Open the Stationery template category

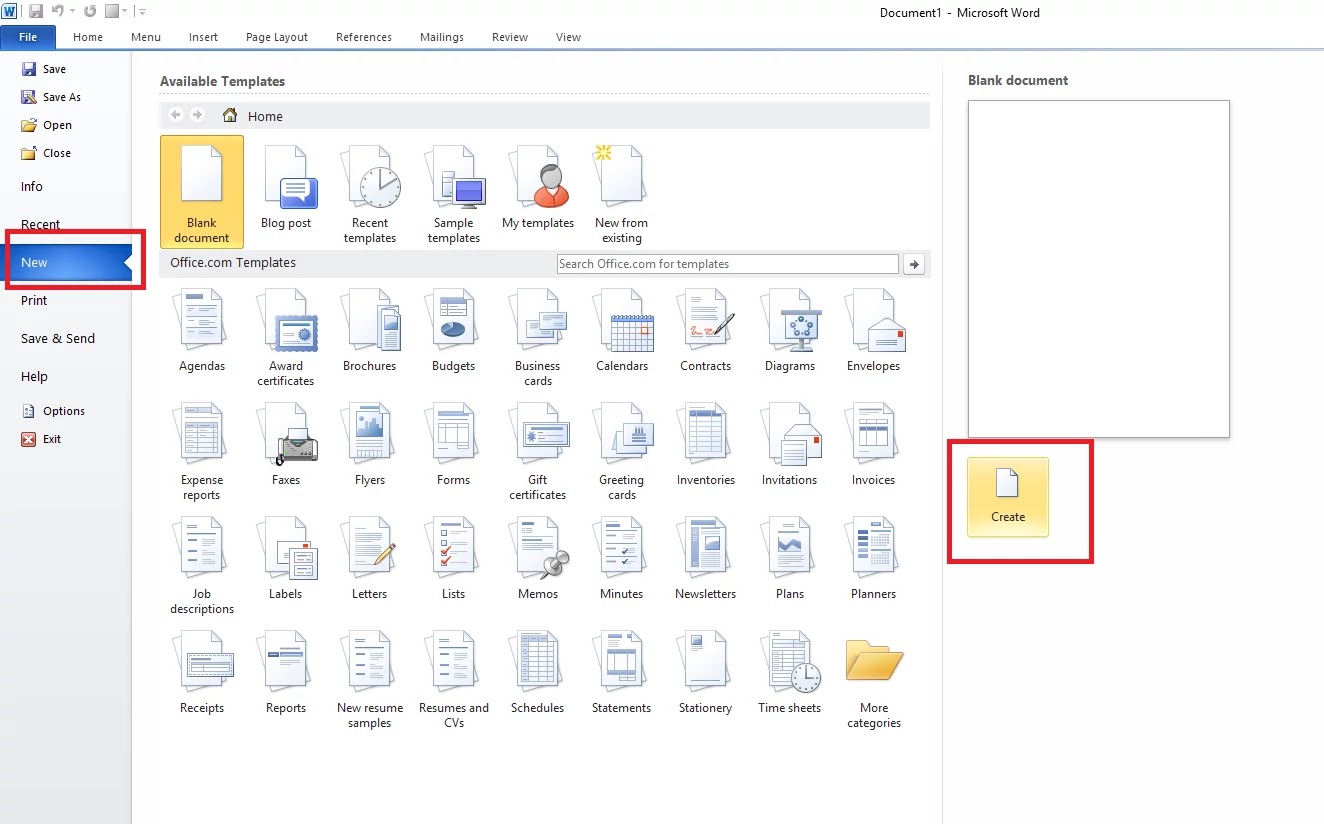point(706,673)
